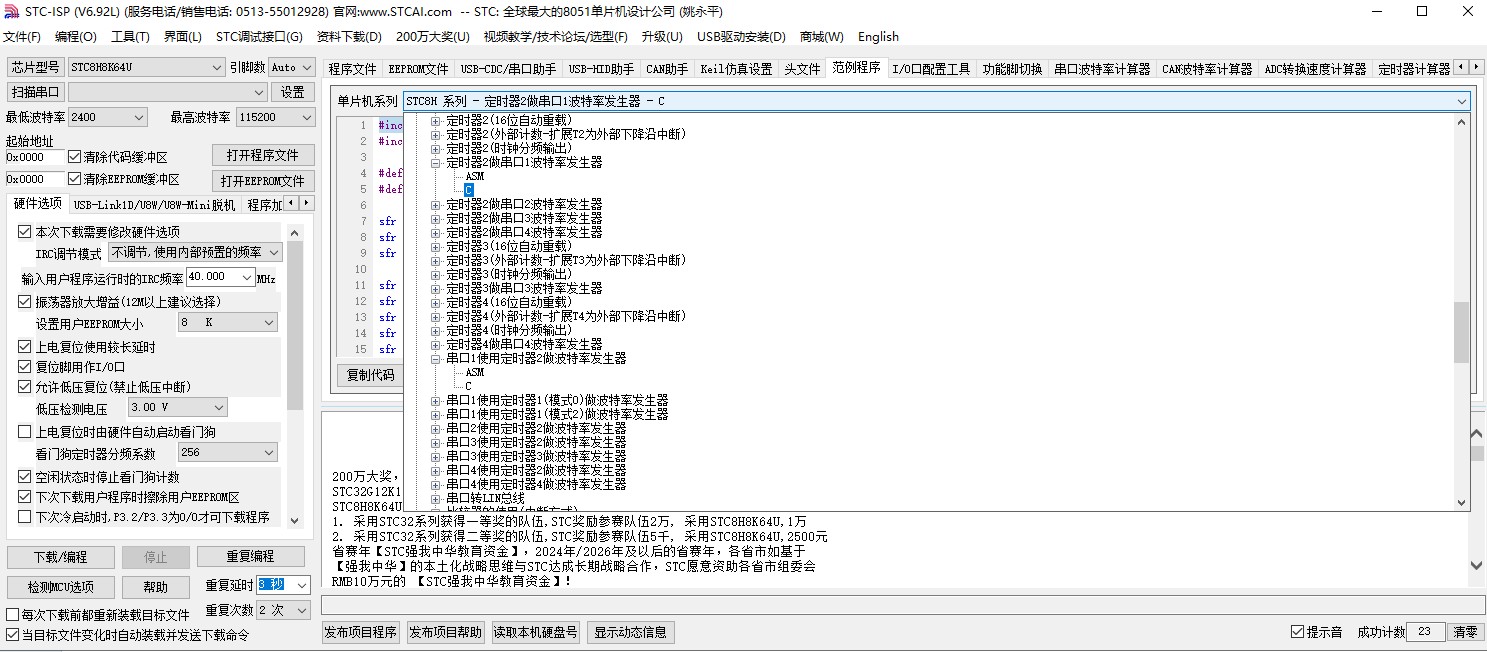1487x652 pixels.
Task: Toggle 空闲状态时停止看门狗计数 checkbox
Action: point(25,477)
